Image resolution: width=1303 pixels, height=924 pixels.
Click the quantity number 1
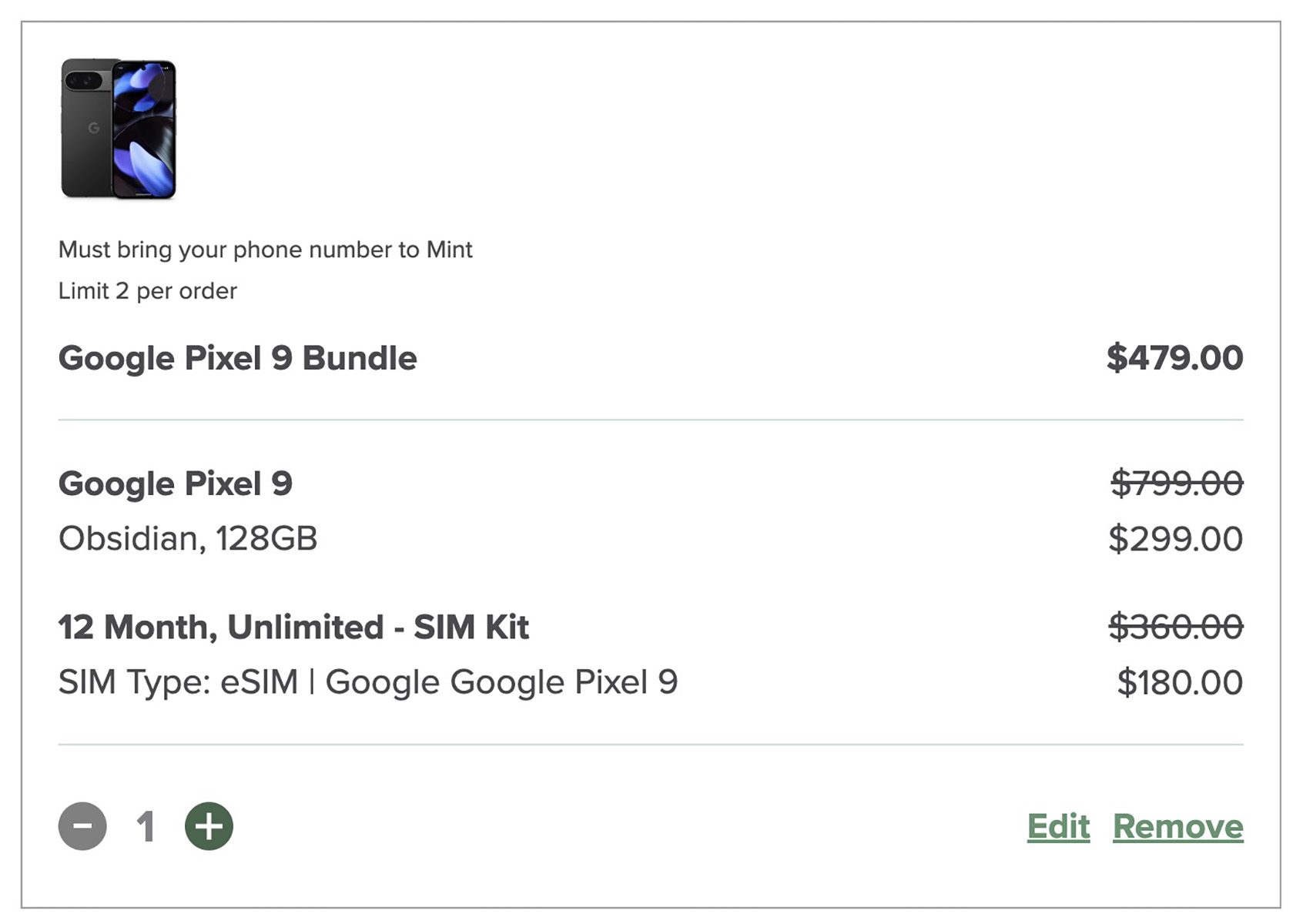click(146, 827)
